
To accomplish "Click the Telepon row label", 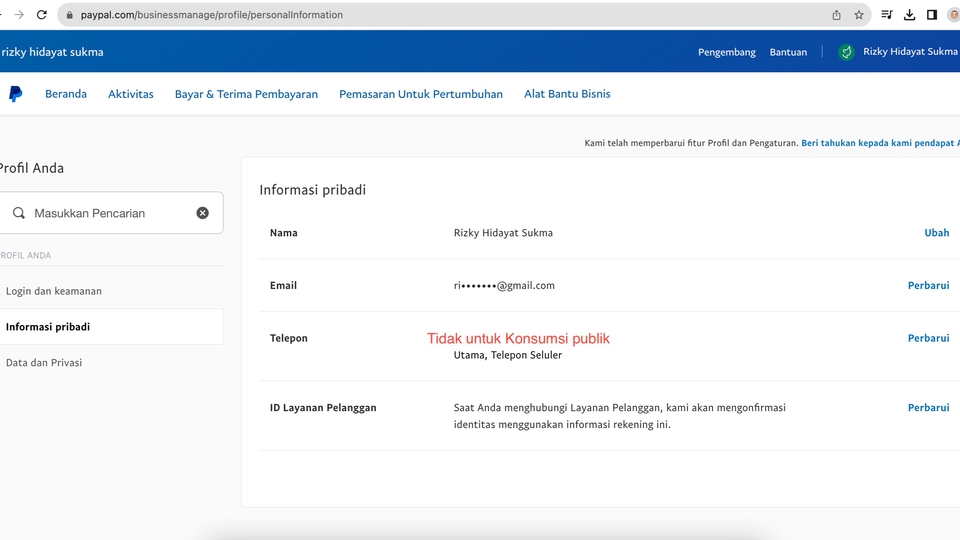I will [289, 338].
